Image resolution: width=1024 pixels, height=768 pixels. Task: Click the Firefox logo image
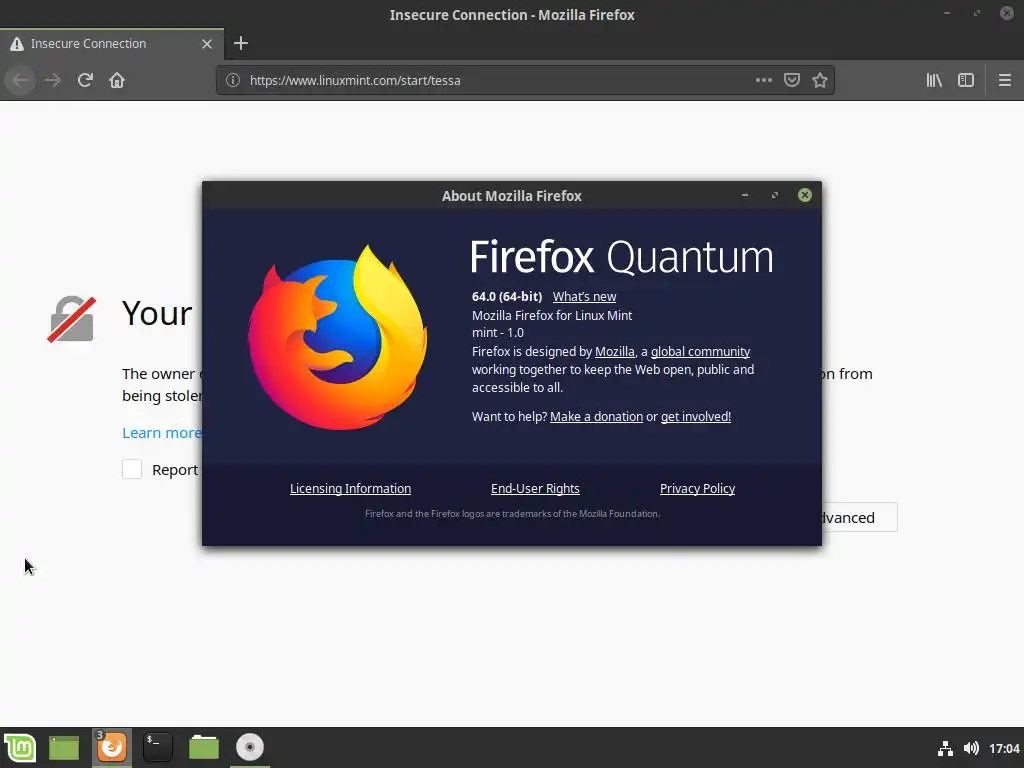pos(337,337)
